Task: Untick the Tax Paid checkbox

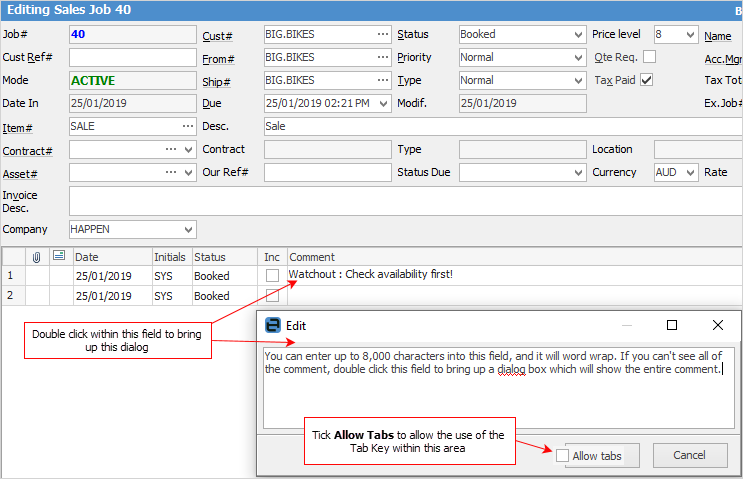Action: [x=646, y=80]
